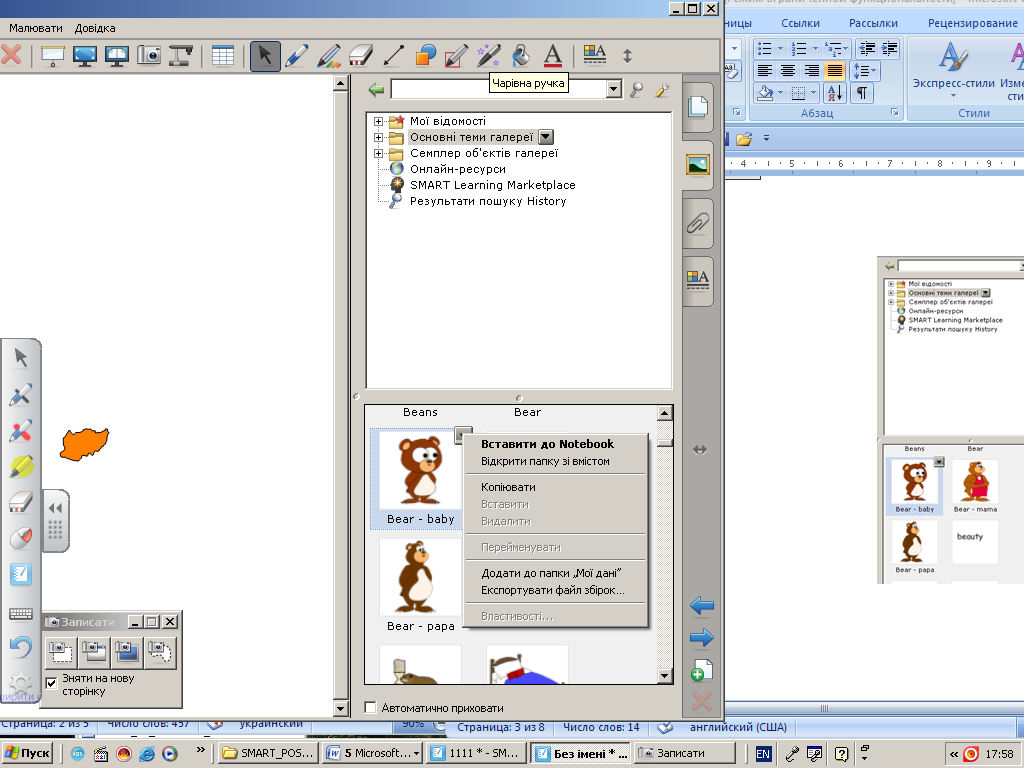Choose Вставити до Notebook
The image size is (1024, 768).
pyautogui.click(x=547, y=444)
